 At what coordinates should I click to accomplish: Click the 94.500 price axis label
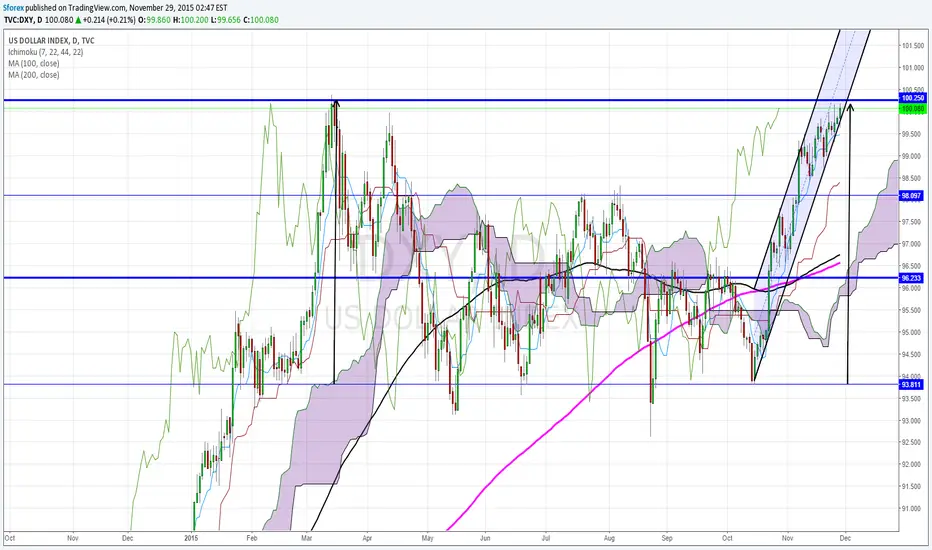click(912, 354)
